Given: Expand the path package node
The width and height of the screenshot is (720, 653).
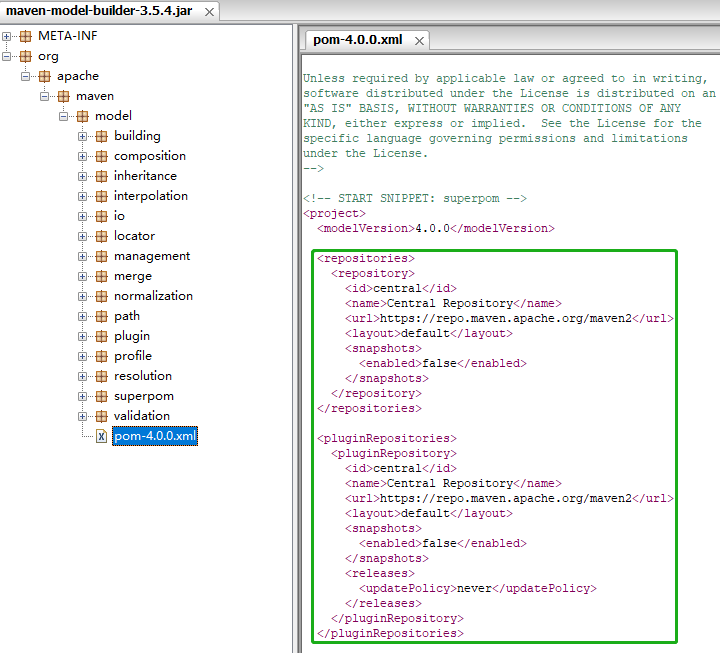Looking at the screenshot, I should [83, 316].
